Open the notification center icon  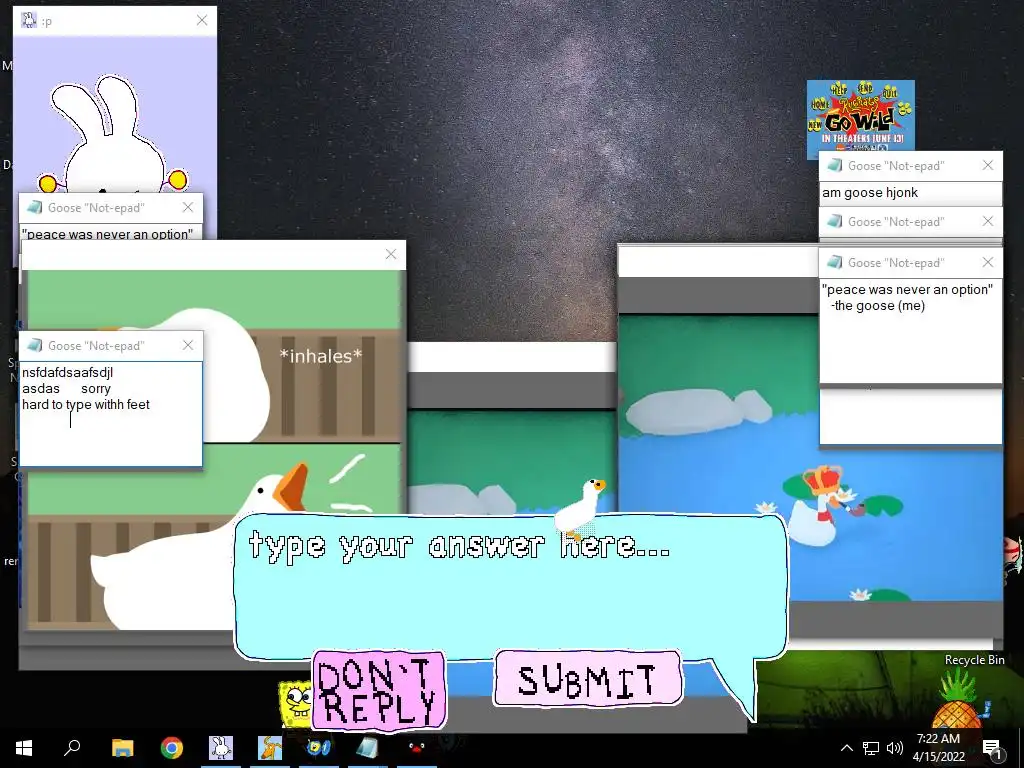[x=992, y=748]
